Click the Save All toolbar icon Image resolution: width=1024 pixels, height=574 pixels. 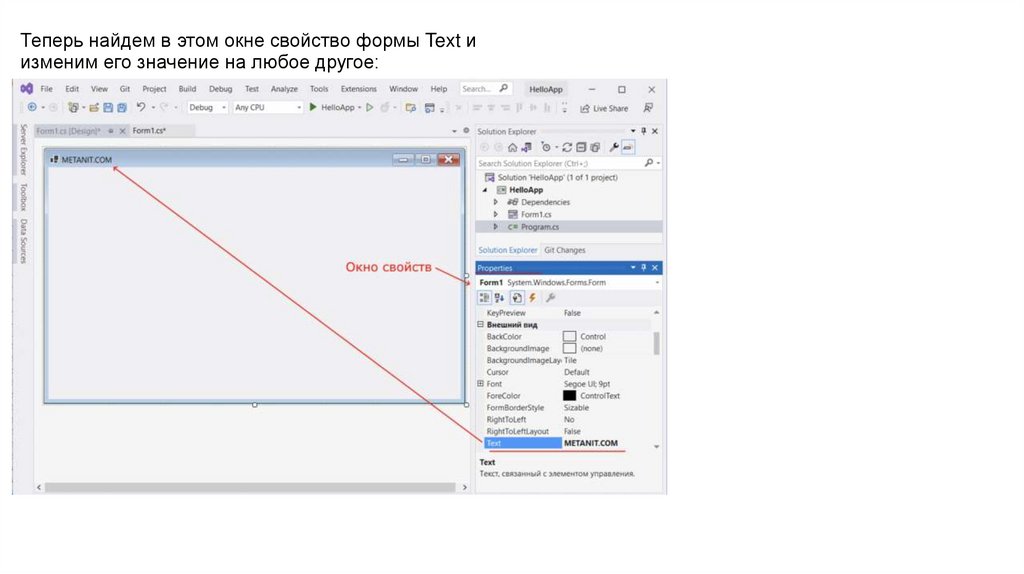point(121,107)
